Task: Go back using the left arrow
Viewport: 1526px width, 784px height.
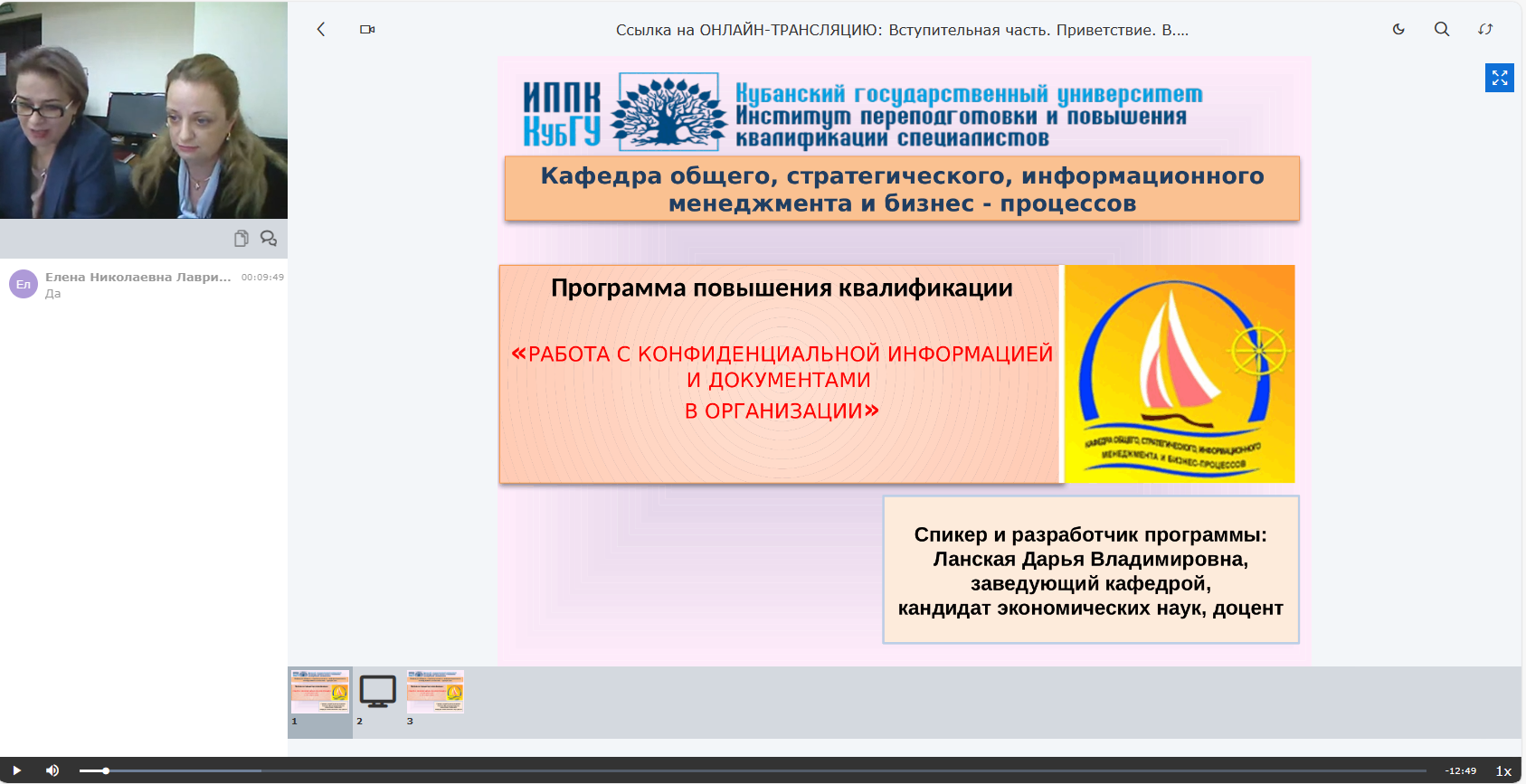Action: point(321,29)
